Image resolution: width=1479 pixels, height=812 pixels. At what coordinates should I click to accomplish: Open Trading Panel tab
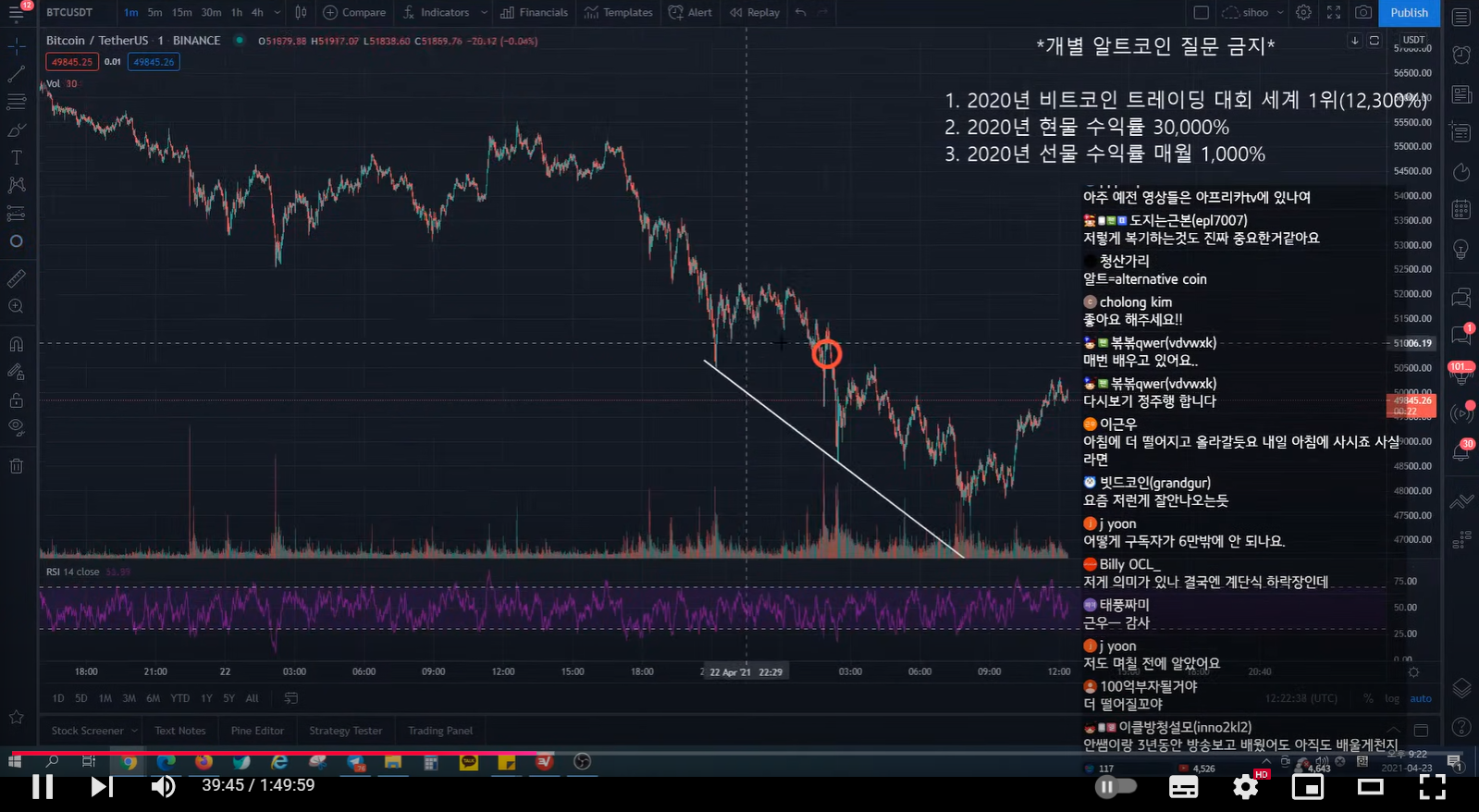tap(440, 731)
